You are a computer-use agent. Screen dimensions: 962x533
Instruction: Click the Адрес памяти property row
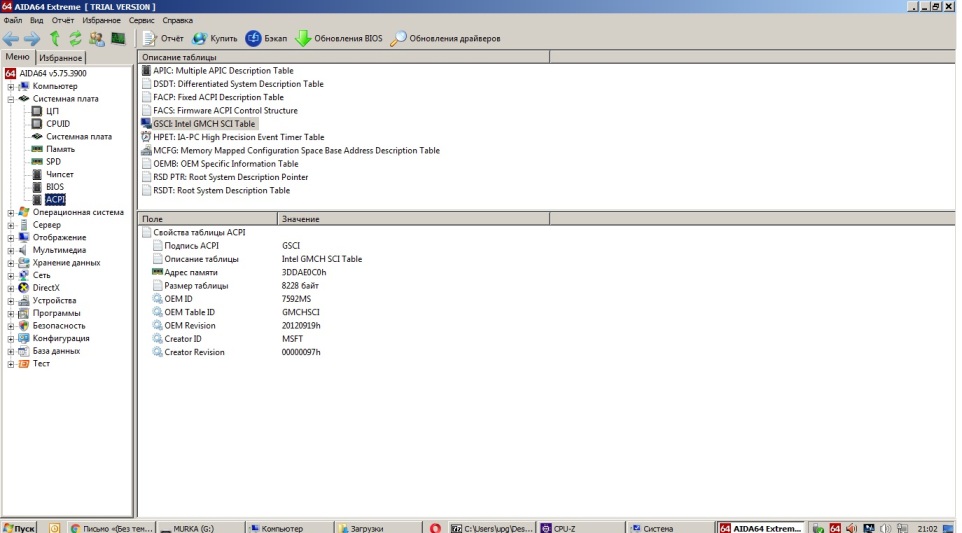pos(239,272)
